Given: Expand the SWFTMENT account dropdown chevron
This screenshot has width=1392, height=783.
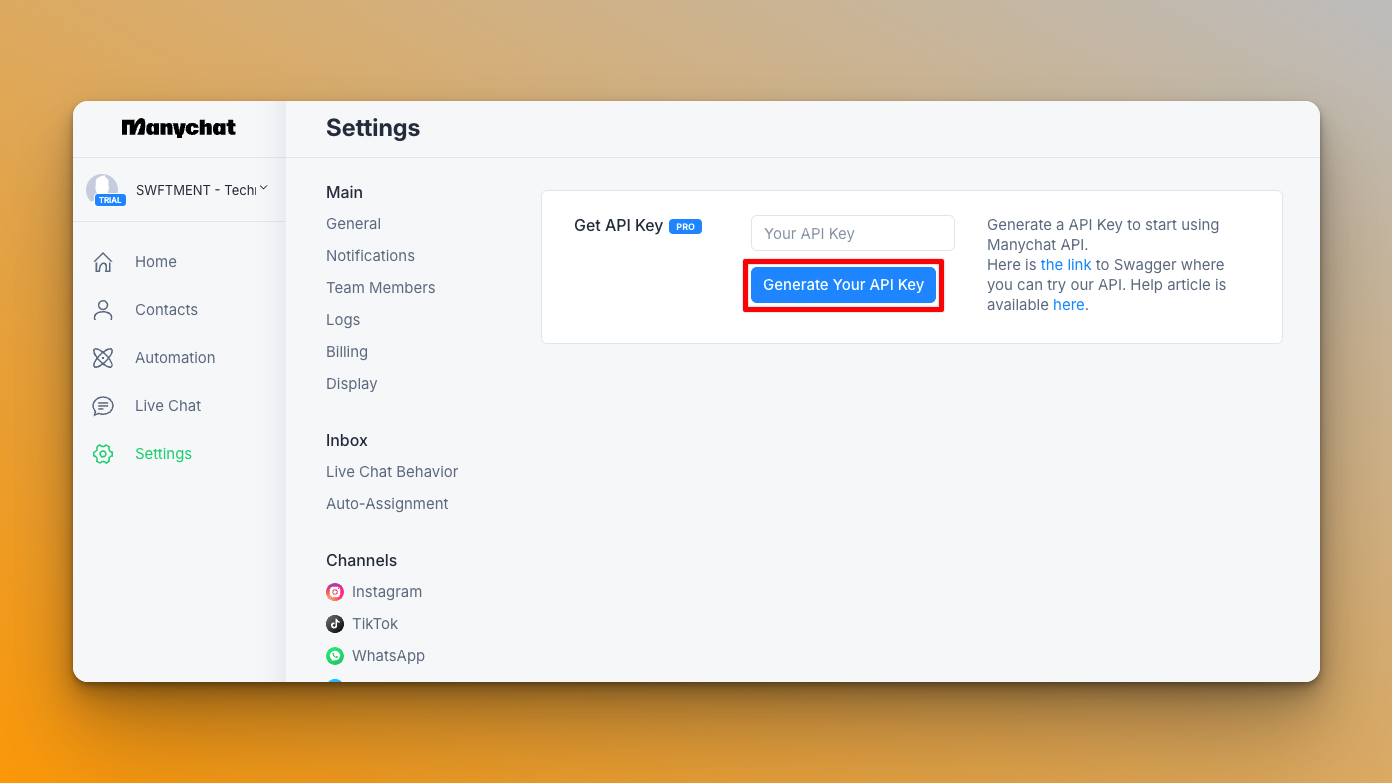Looking at the screenshot, I should 264,188.
